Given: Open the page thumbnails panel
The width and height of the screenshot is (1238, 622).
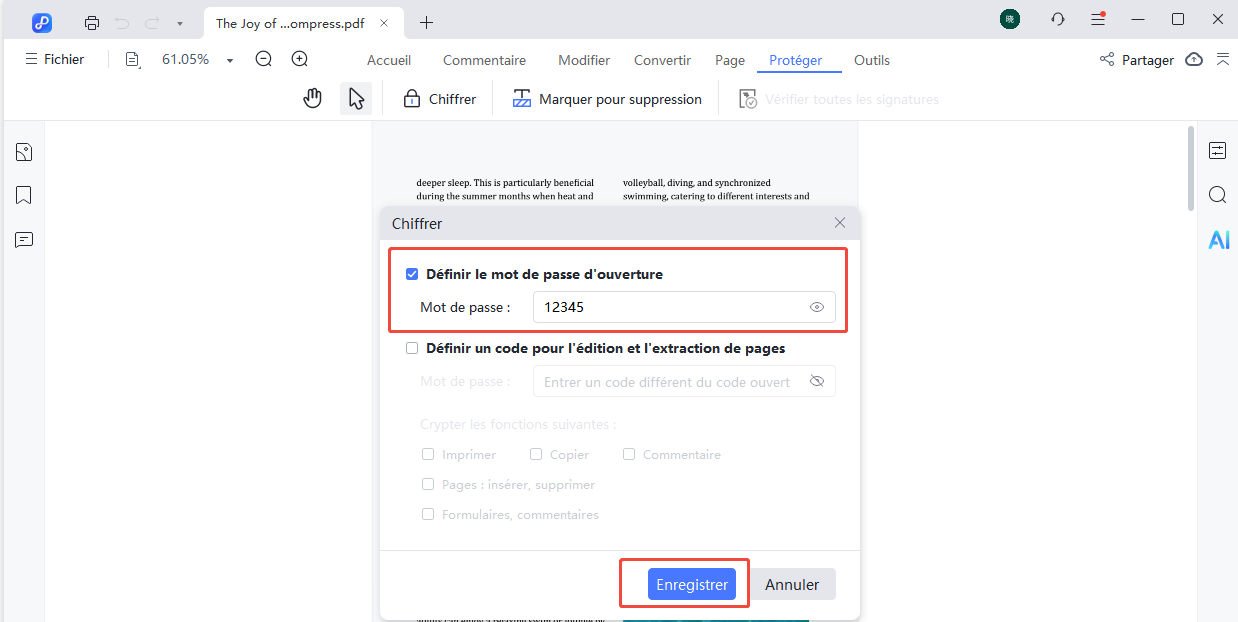Looking at the screenshot, I should click(23, 151).
